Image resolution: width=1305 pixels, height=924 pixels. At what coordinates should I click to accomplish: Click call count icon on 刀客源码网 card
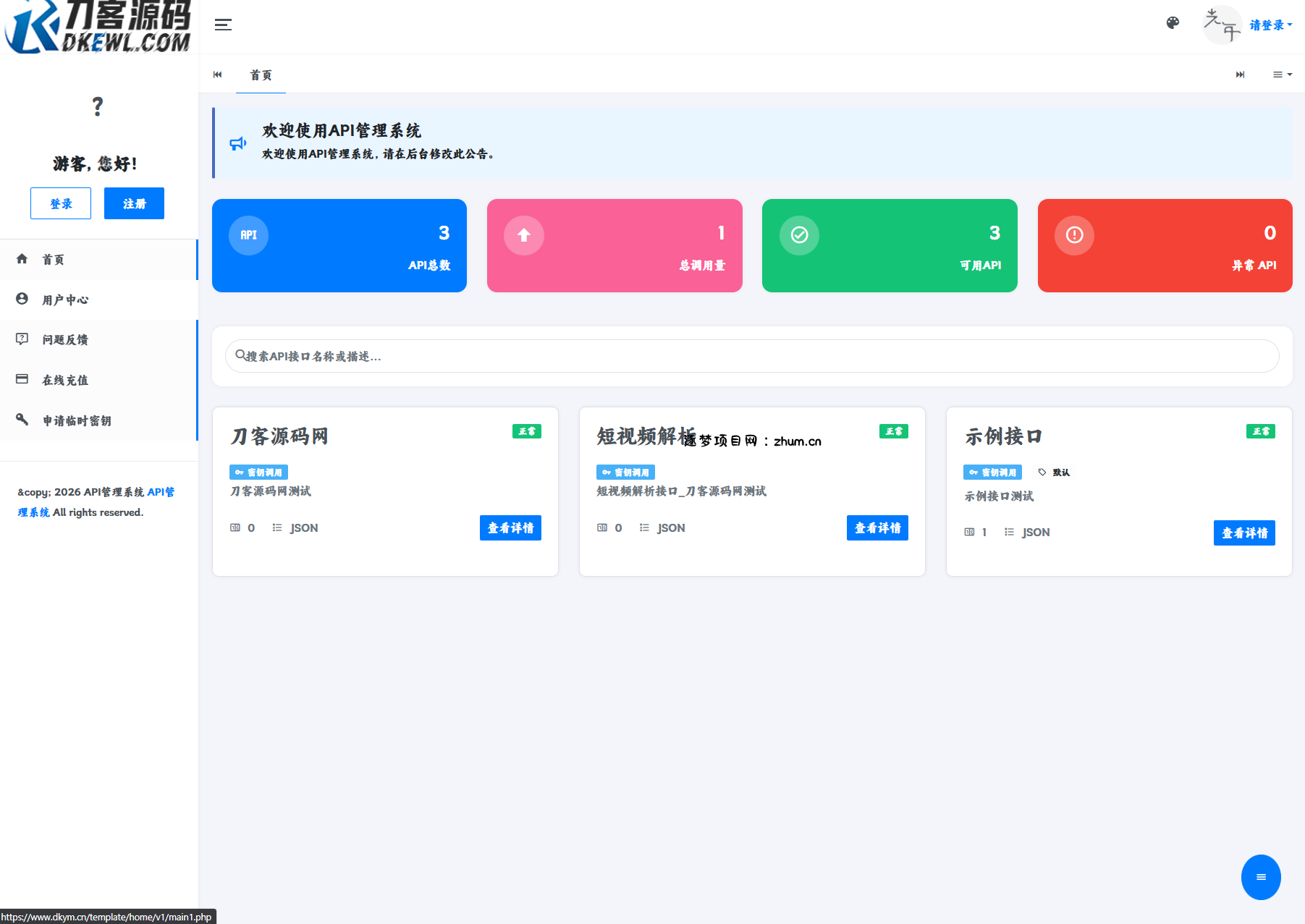coord(235,527)
